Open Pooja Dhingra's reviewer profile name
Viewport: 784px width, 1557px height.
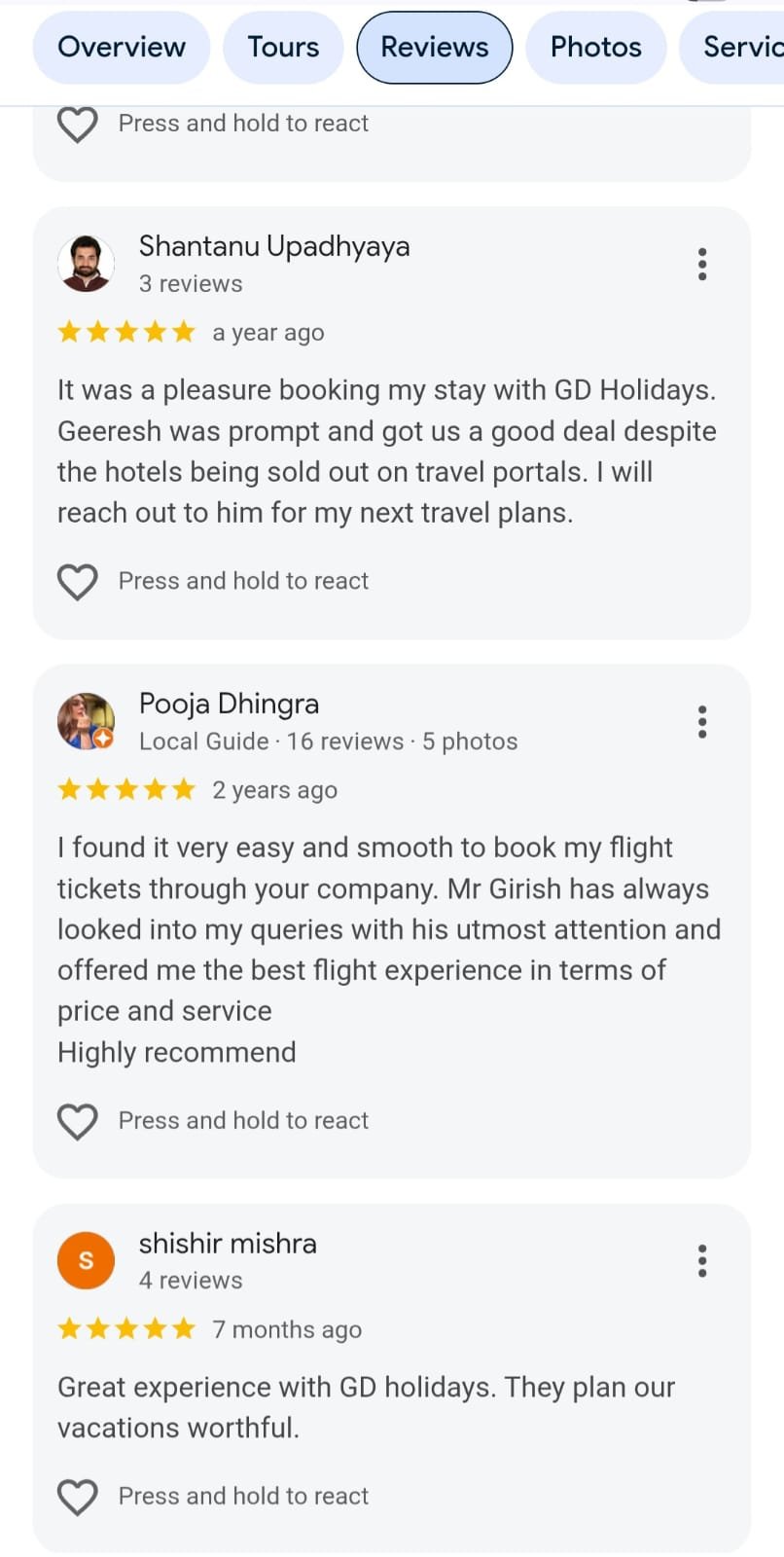(229, 704)
